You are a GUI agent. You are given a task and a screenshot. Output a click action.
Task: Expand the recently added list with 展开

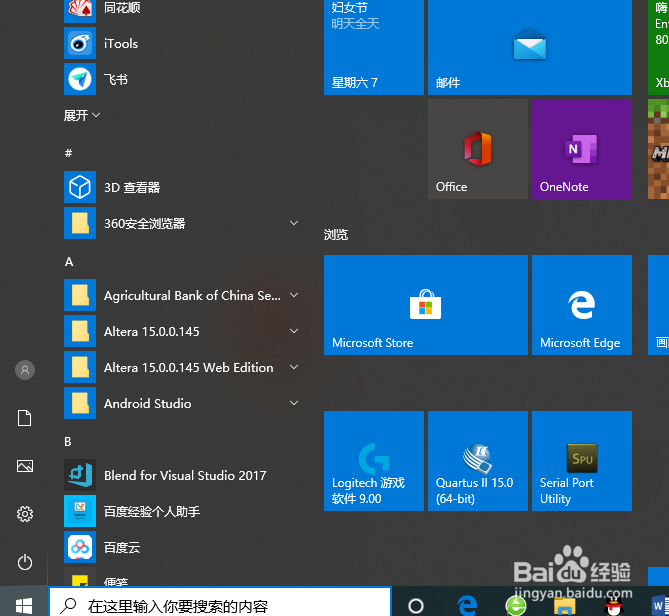81,115
